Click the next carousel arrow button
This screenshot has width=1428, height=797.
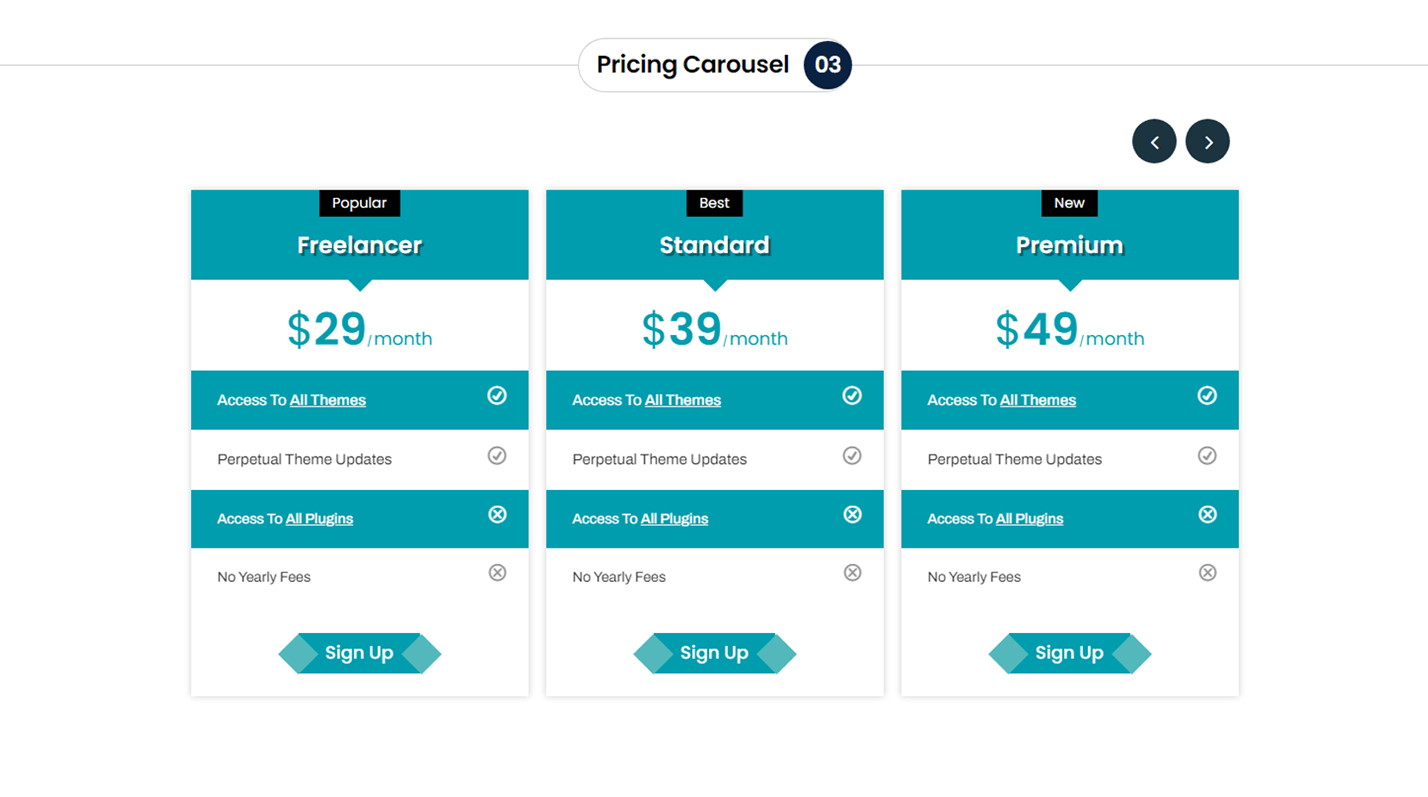point(1207,142)
